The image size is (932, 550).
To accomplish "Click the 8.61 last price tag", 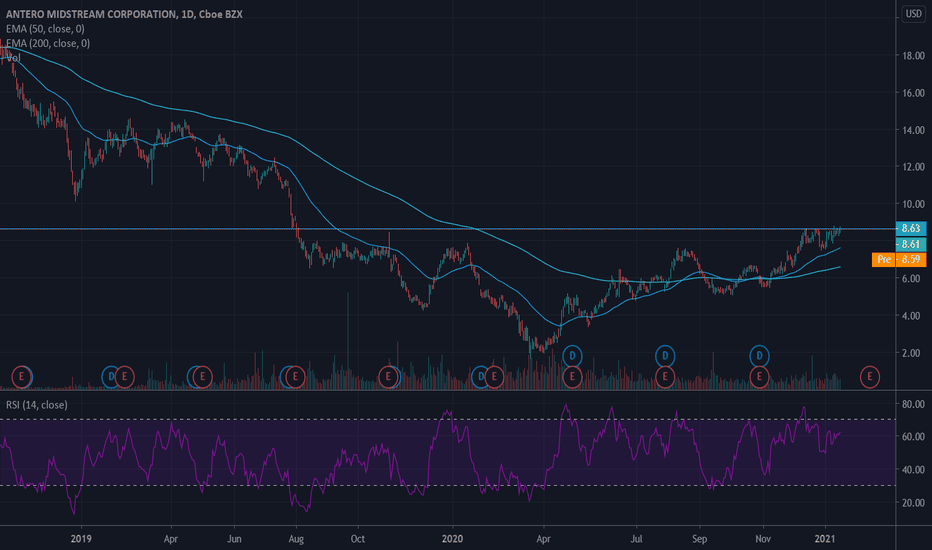I will click(x=911, y=244).
